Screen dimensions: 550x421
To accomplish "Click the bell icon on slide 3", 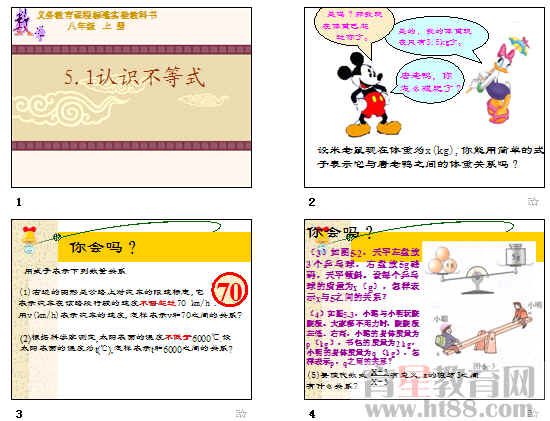I will point(29,235).
